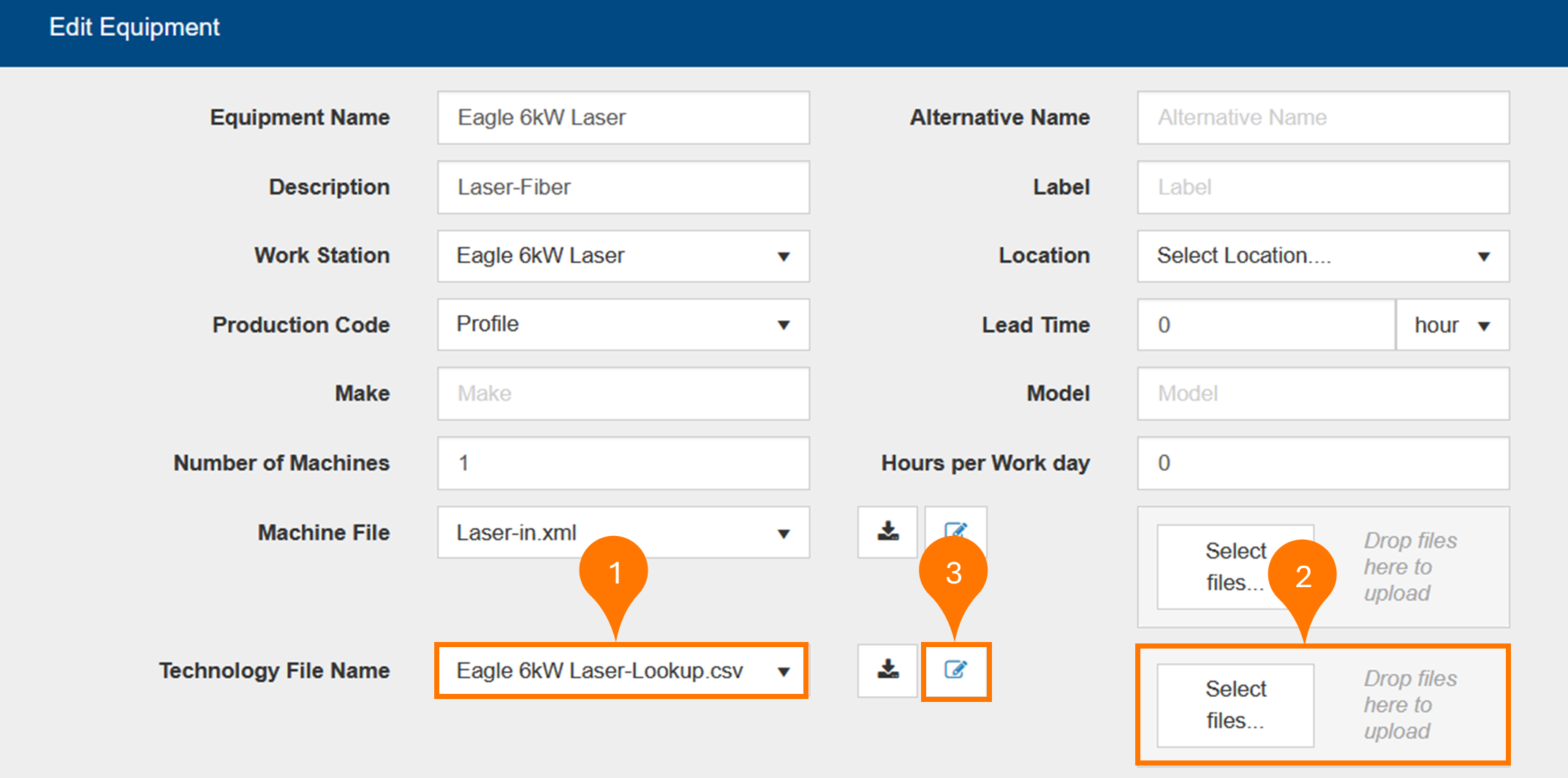Click the Hours per Work day field
Viewport: 1568px width, 778px height.
tap(1322, 463)
